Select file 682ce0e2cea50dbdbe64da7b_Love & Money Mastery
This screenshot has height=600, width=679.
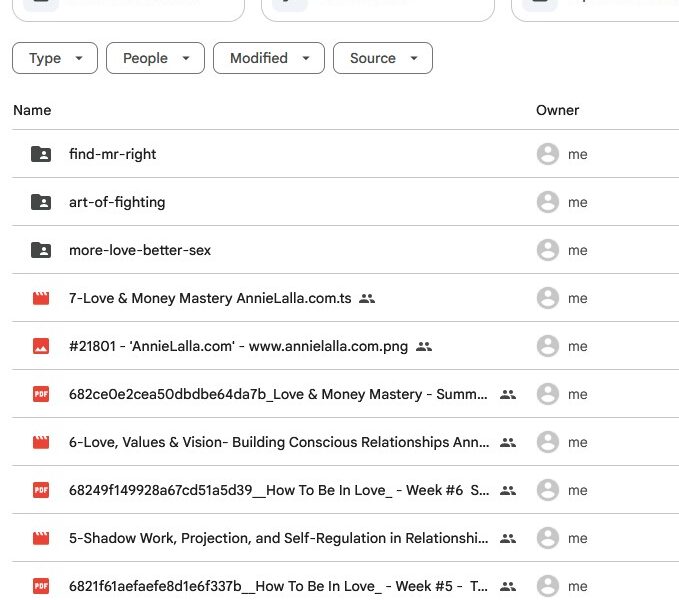(278, 394)
